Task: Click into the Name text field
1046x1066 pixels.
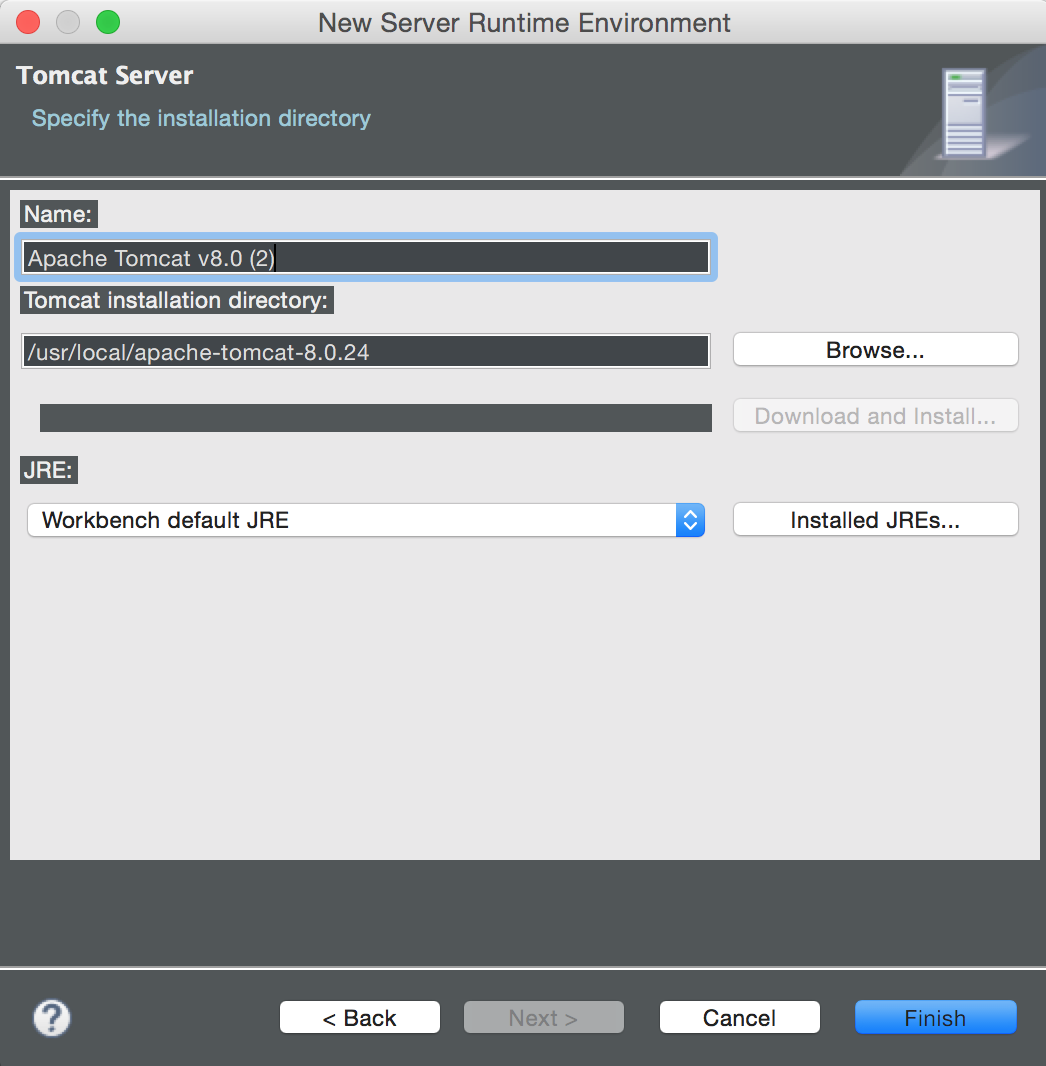Action: coord(366,258)
